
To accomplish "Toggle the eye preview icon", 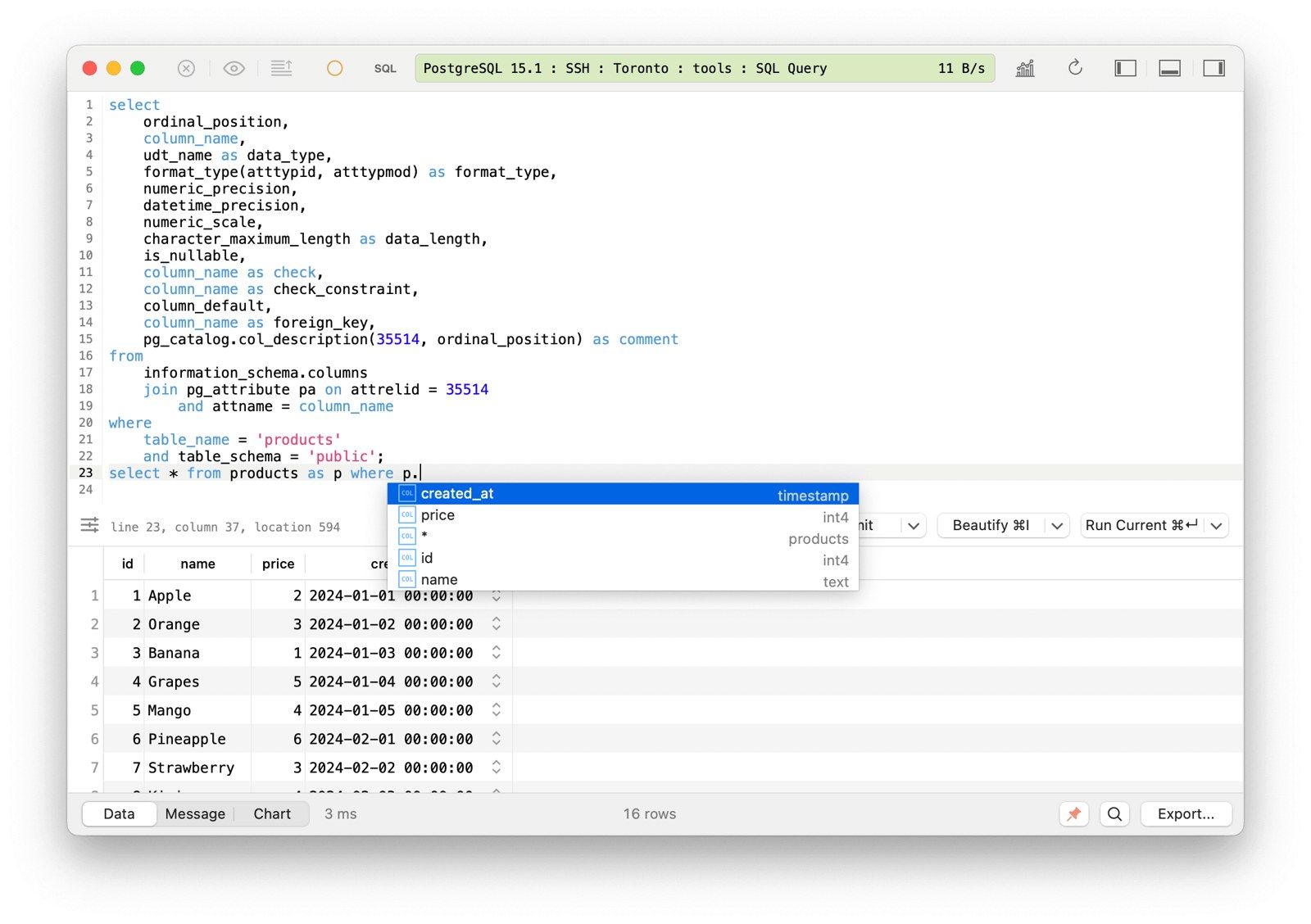I will [234, 69].
